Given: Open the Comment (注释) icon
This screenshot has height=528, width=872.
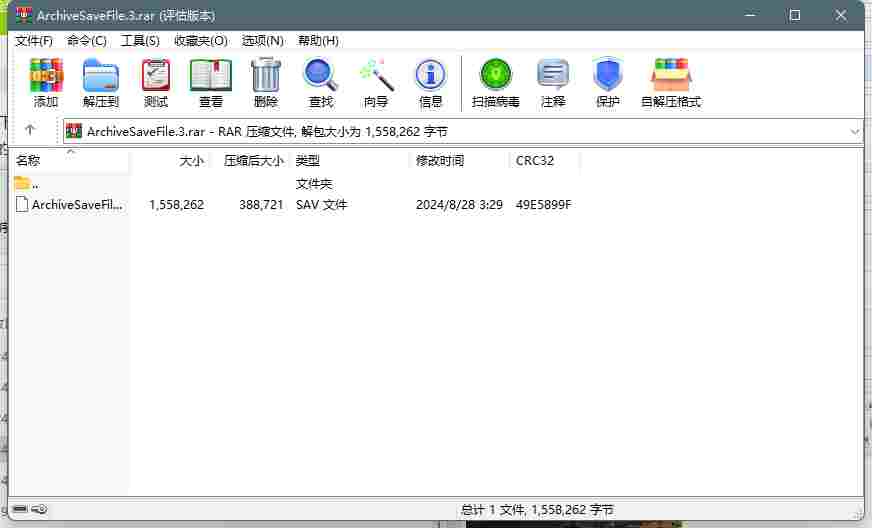Looking at the screenshot, I should 553,83.
